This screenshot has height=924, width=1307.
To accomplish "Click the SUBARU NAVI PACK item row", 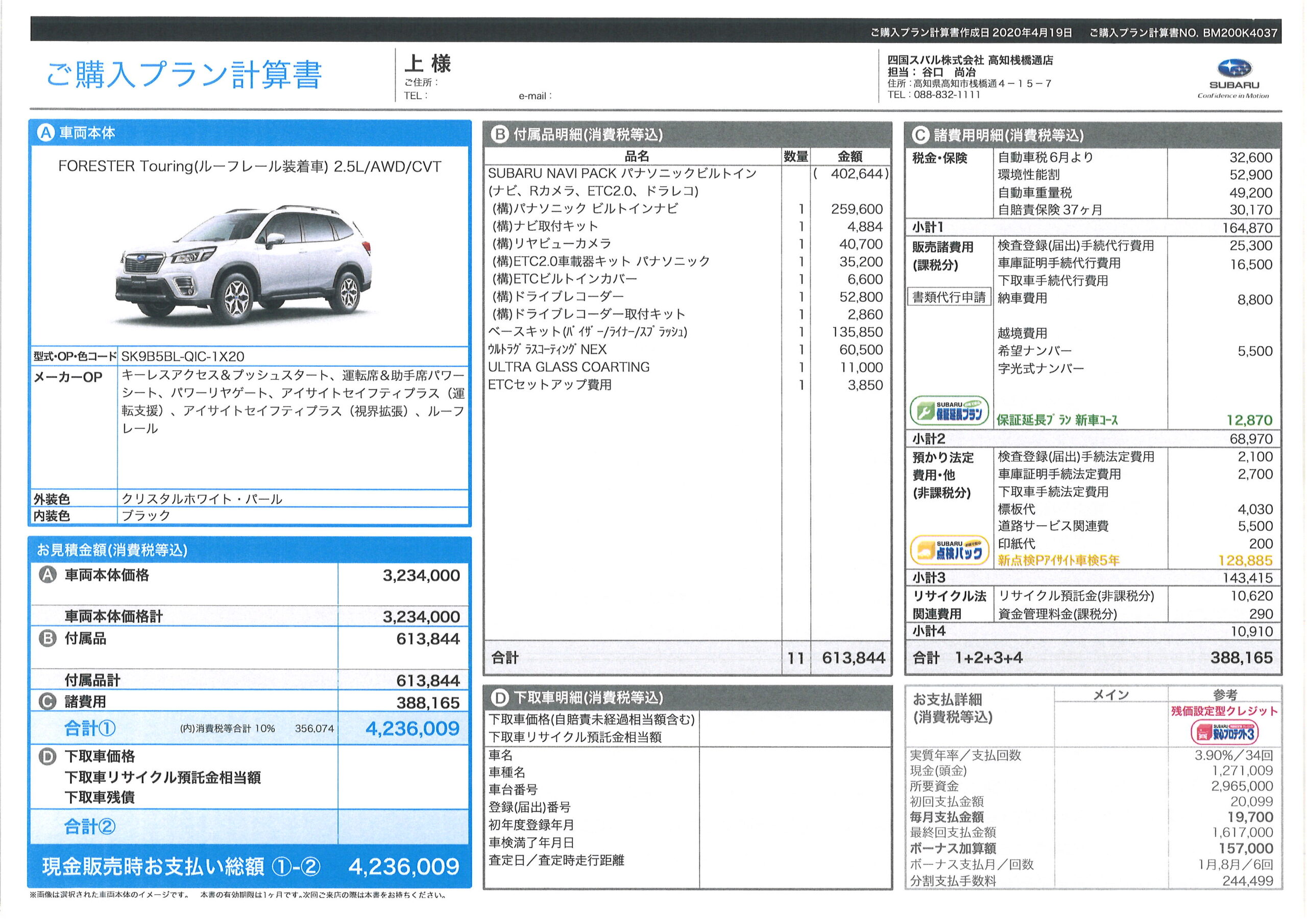I will coord(688,173).
